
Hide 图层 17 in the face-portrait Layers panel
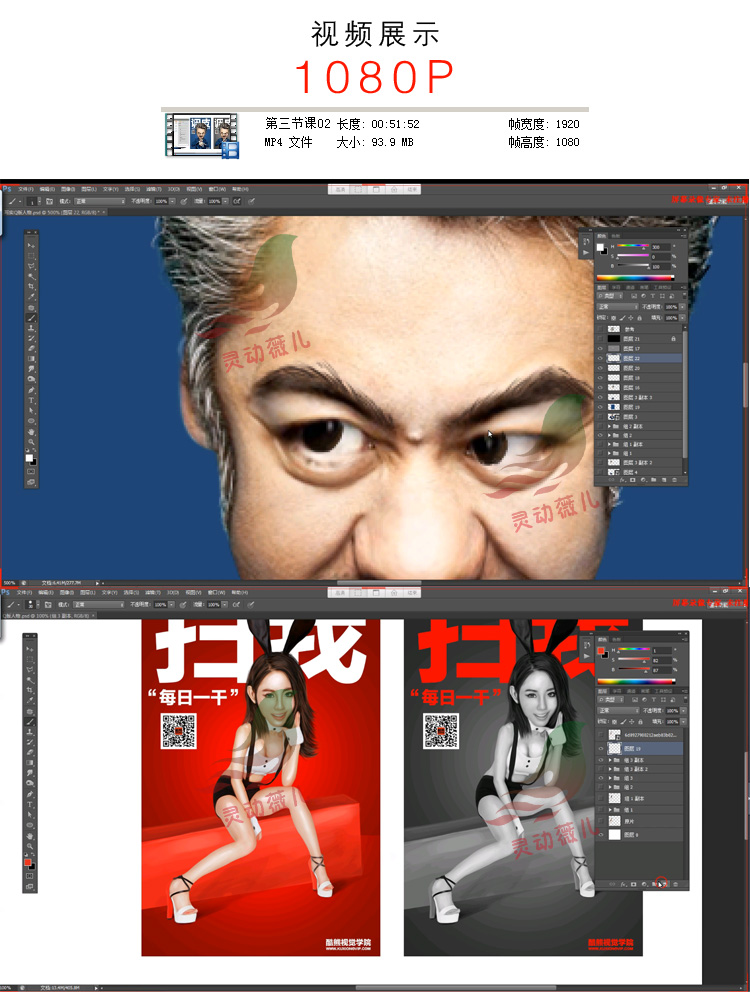pyautogui.click(x=600, y=349)
